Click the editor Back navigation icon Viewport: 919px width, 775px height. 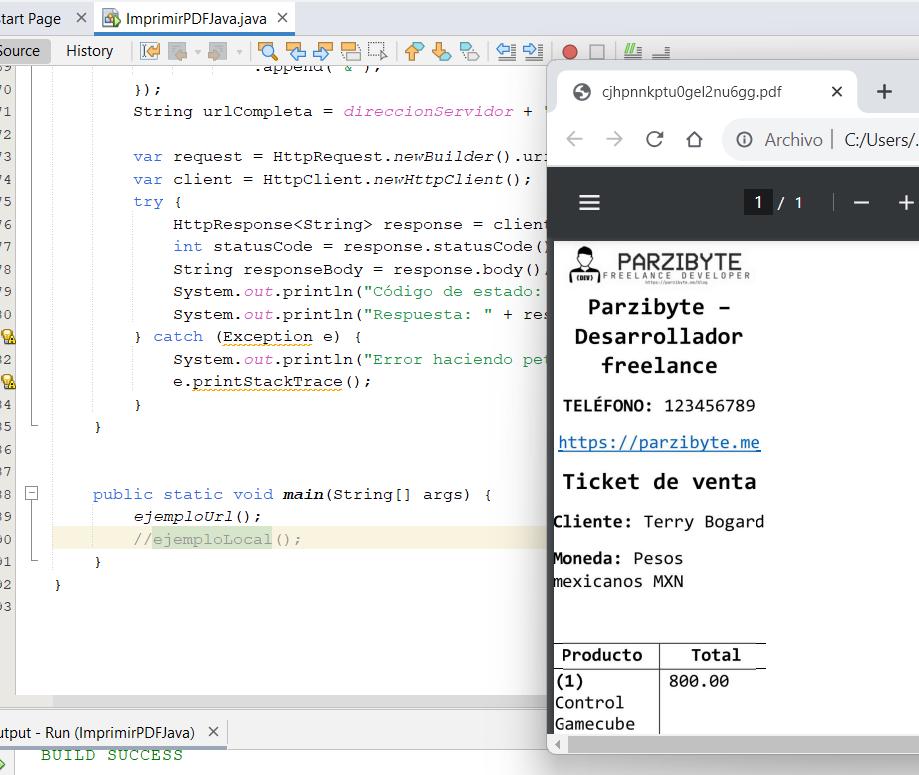[x=177, y=52]
